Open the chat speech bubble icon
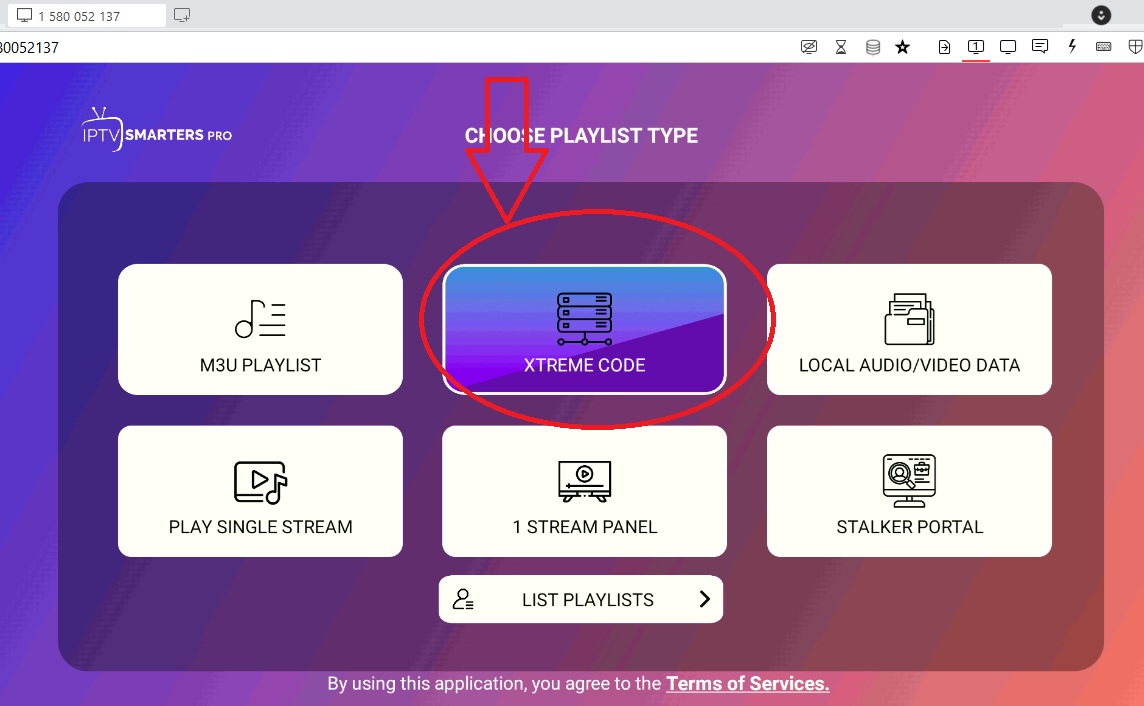 1040,47
